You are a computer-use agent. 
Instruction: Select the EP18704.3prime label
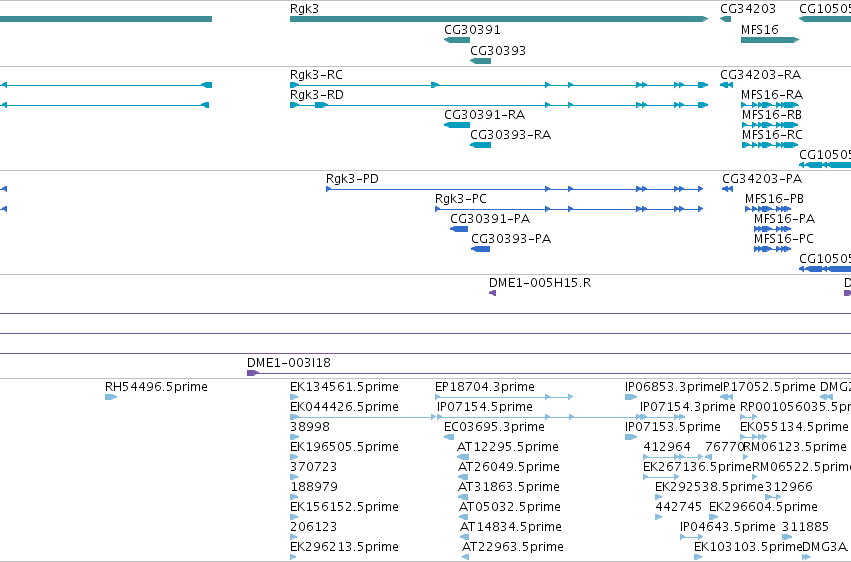(485, 387)
